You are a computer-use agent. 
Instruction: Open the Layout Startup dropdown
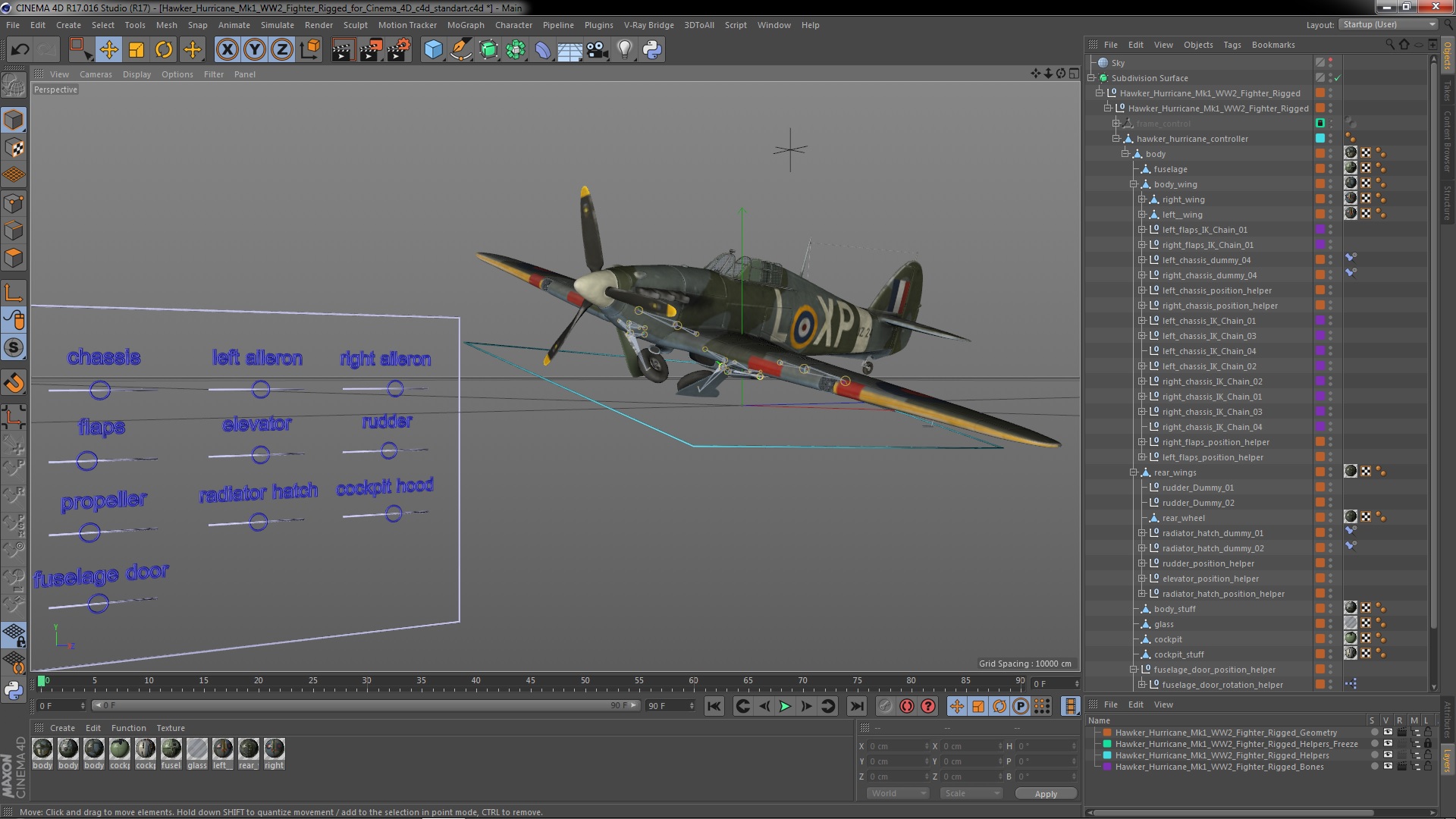tap(1389, 25)
